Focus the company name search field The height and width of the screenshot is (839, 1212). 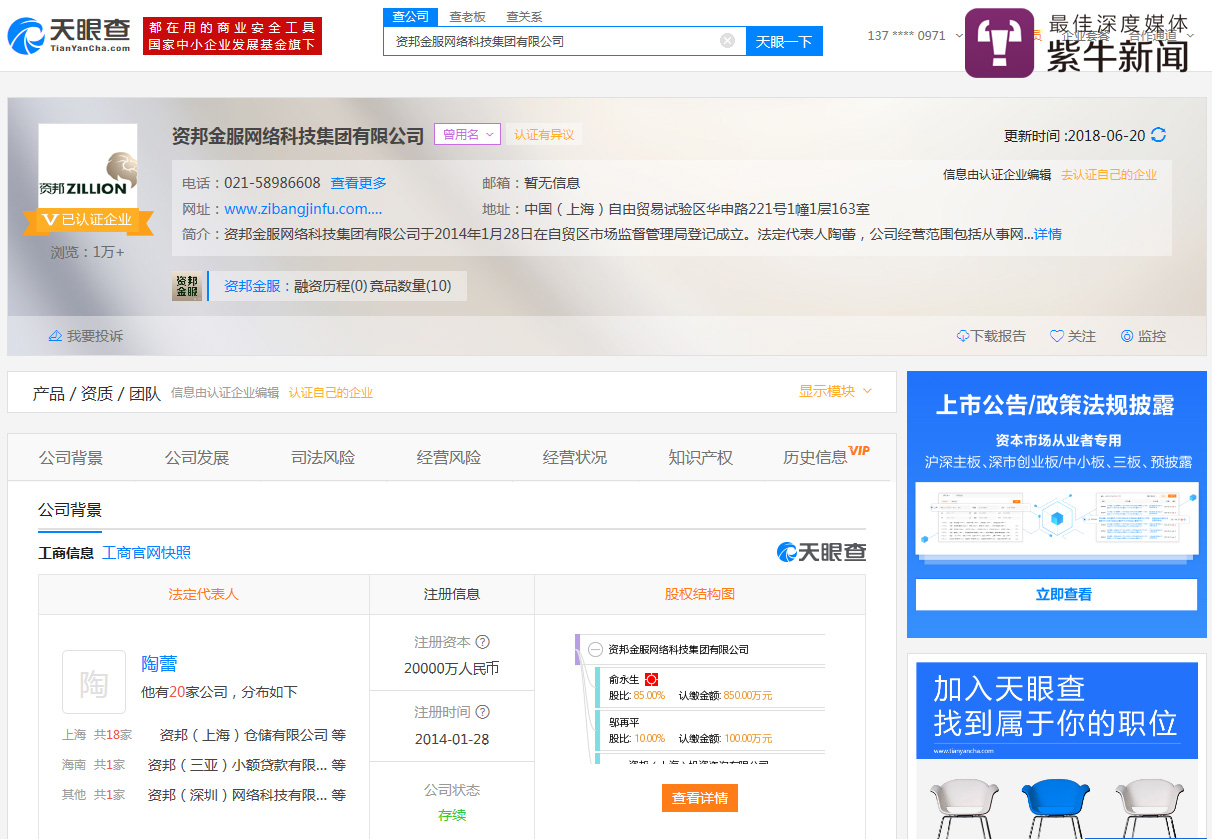tap(564, 41)
